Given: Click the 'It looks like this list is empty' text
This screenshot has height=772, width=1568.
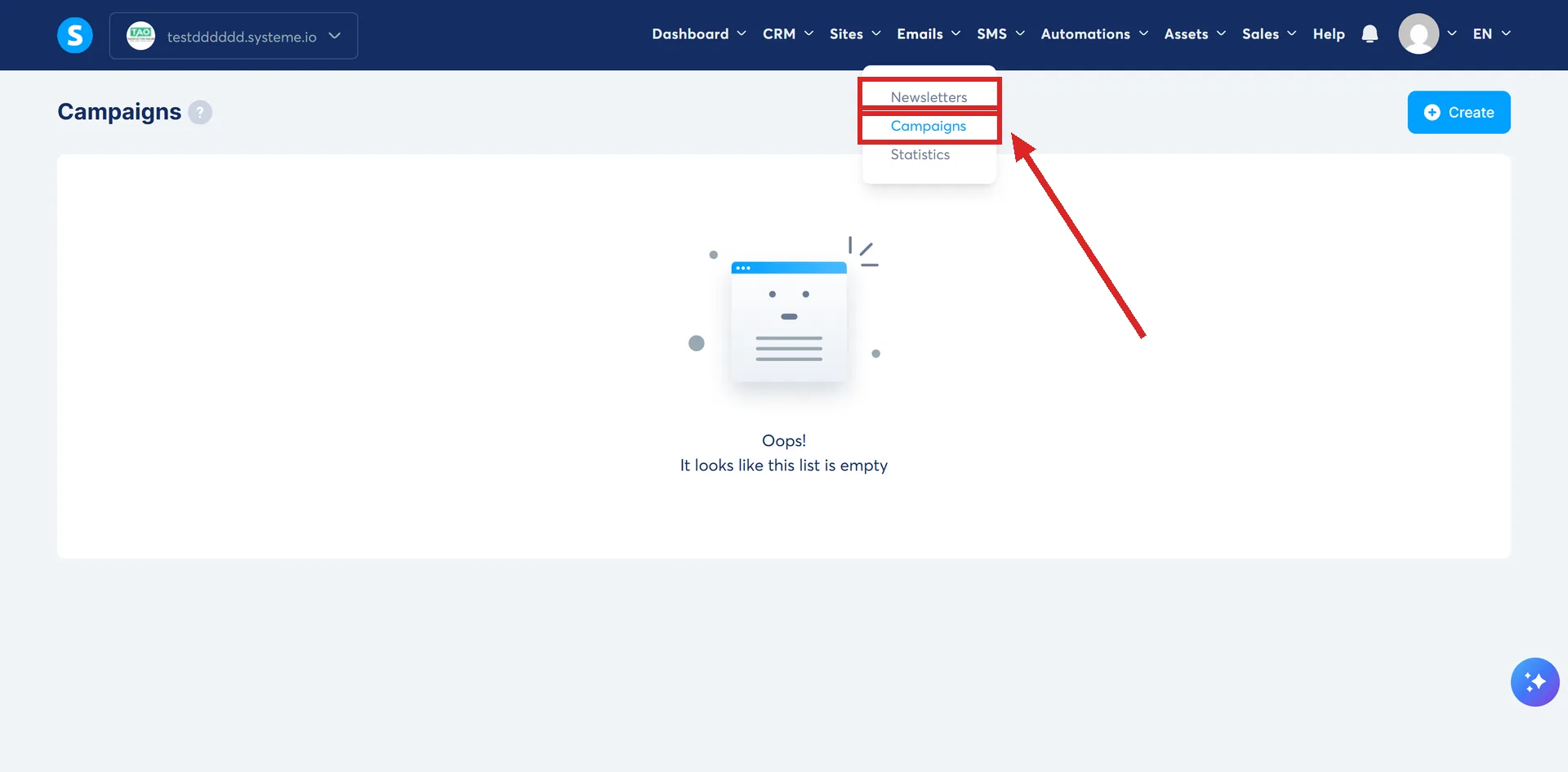Looking at the screenshot, I should (x=784, y=465).
